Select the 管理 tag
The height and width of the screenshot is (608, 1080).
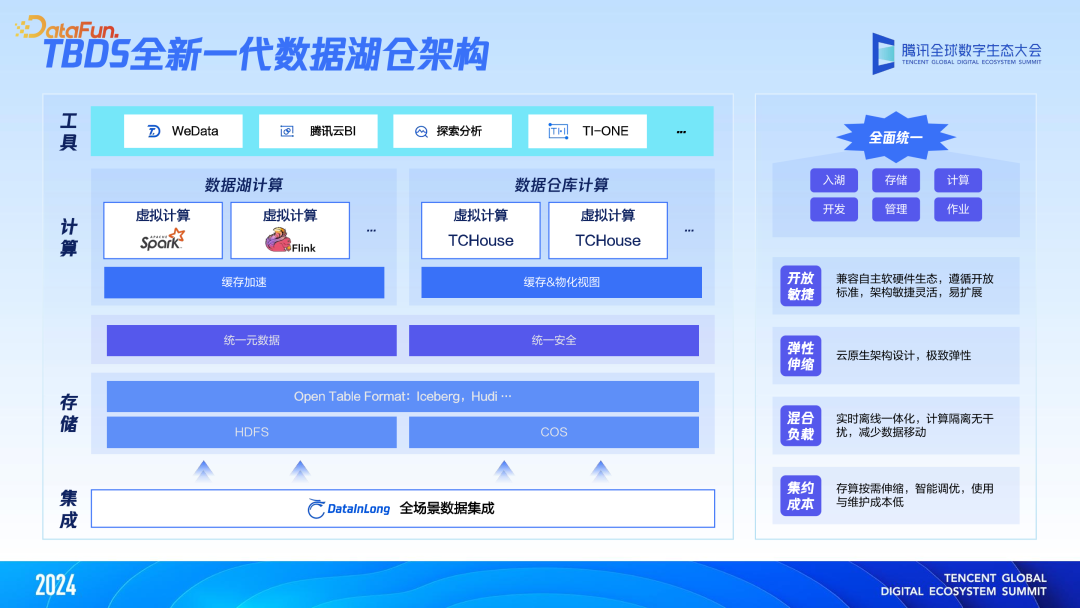click(x=896, y=209)
